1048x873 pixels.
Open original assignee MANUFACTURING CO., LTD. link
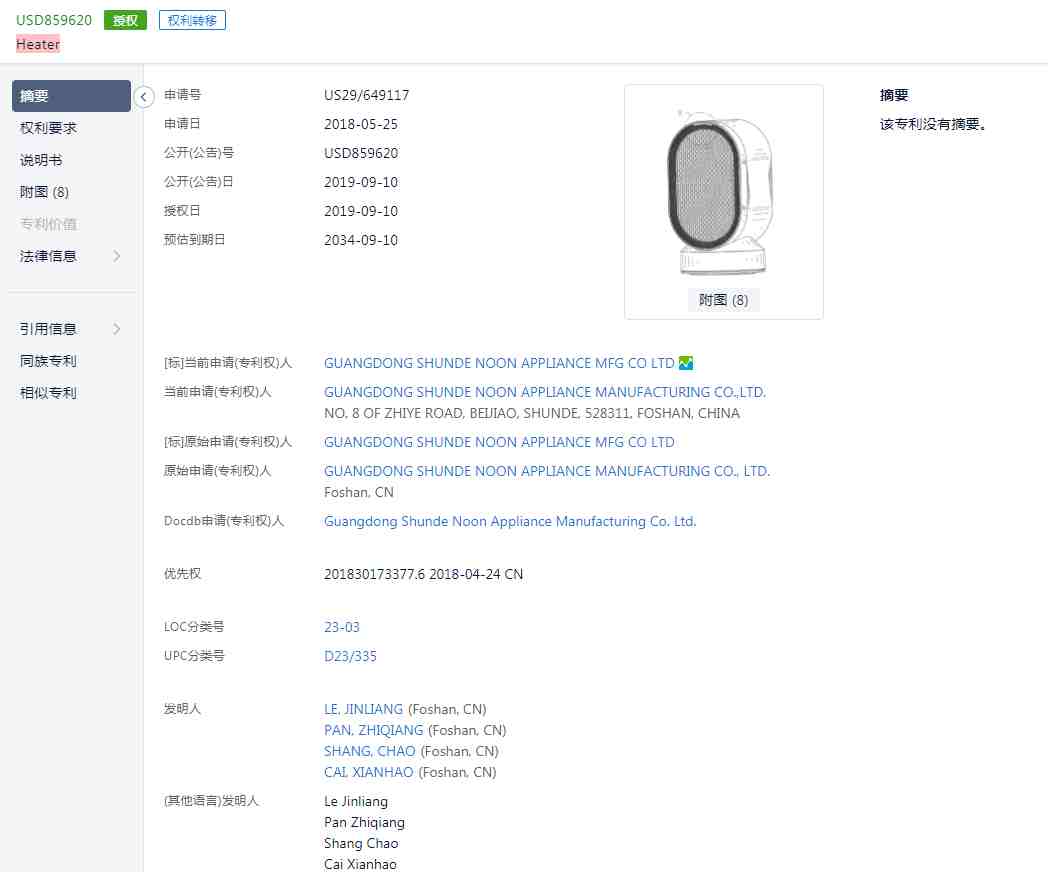tap(547, 471)
